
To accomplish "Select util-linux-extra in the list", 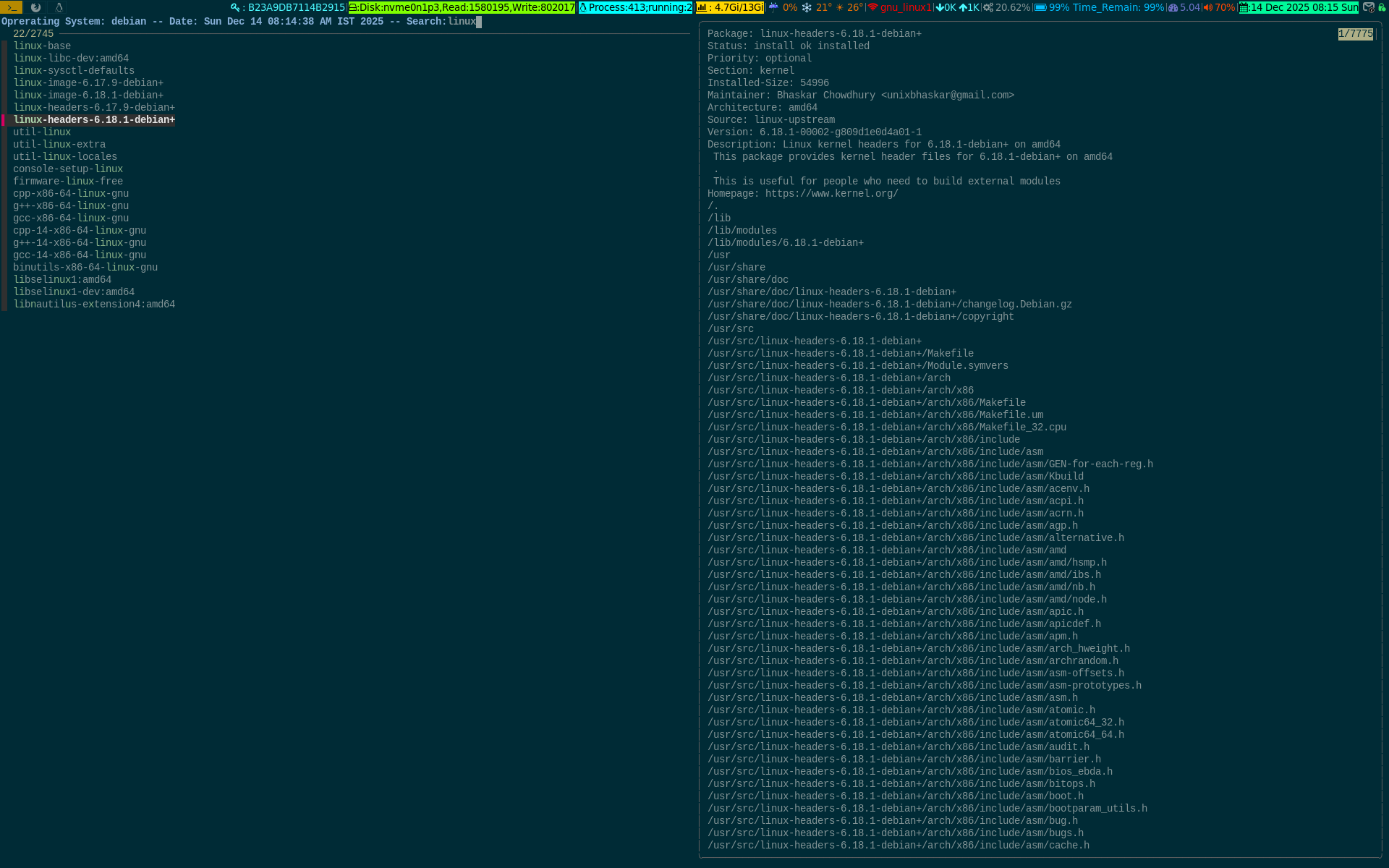I will click(59, 145).
